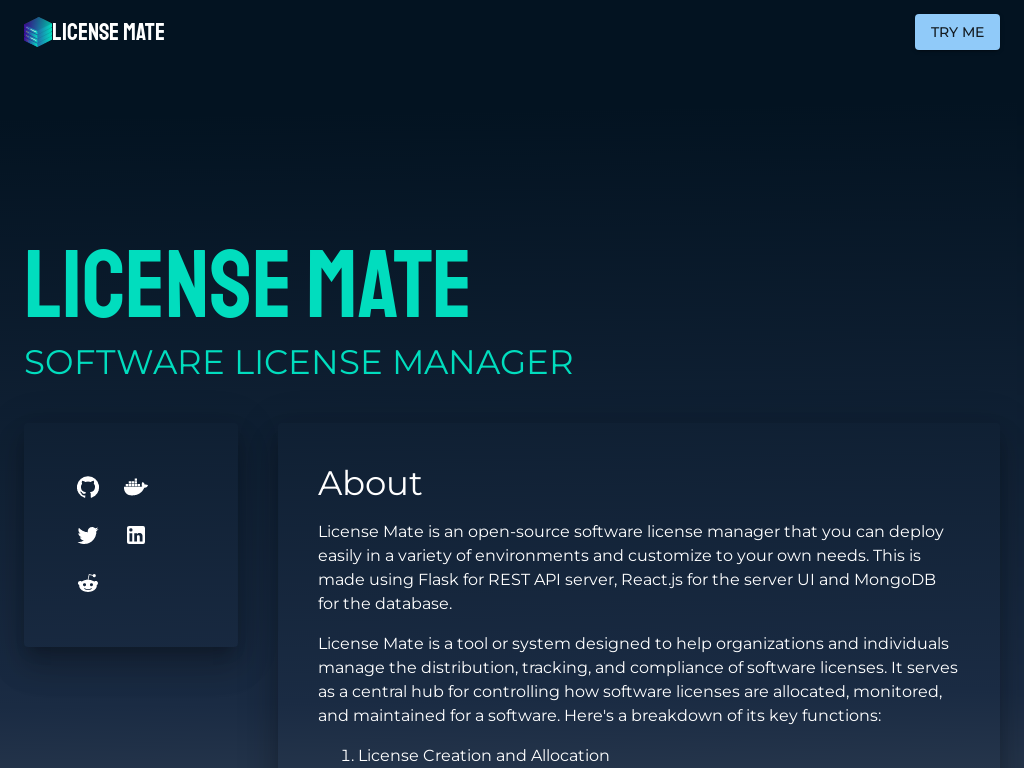Screen dimensions: 1024x768
Task: Click the word Flask in the description
Action: click(x=438, y=580)
